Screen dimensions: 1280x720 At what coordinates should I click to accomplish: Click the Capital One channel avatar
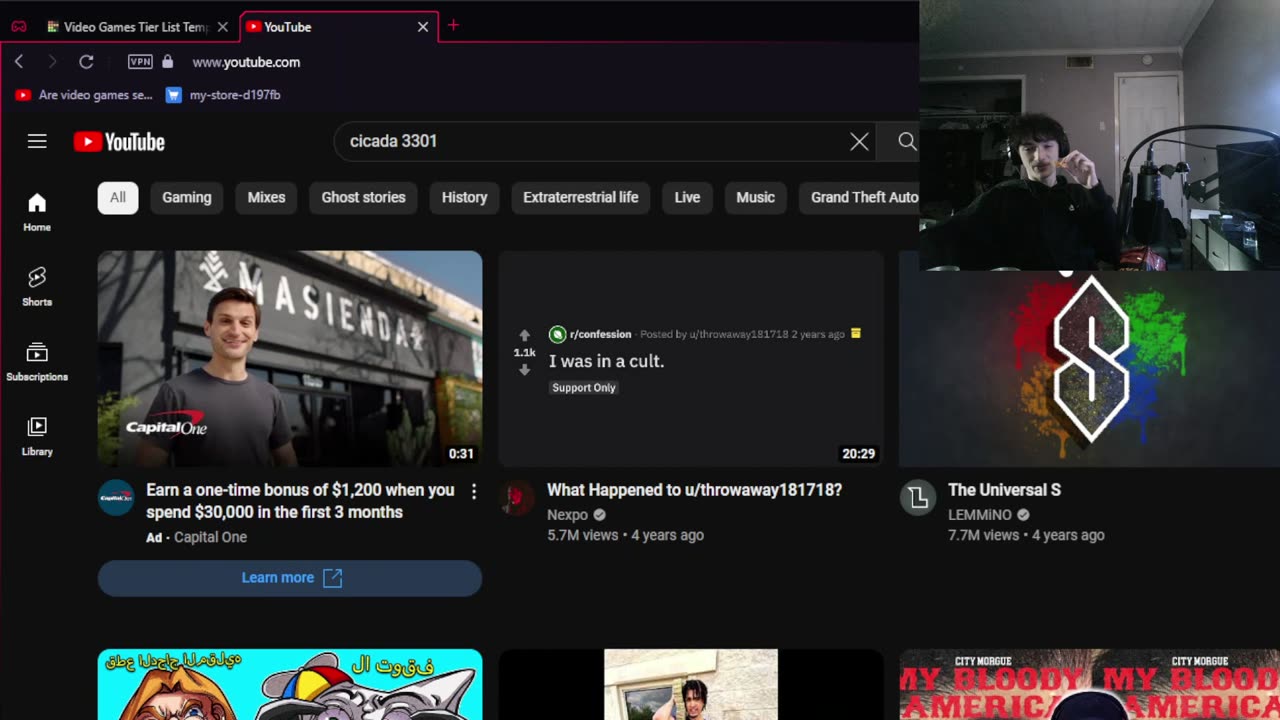116,497
